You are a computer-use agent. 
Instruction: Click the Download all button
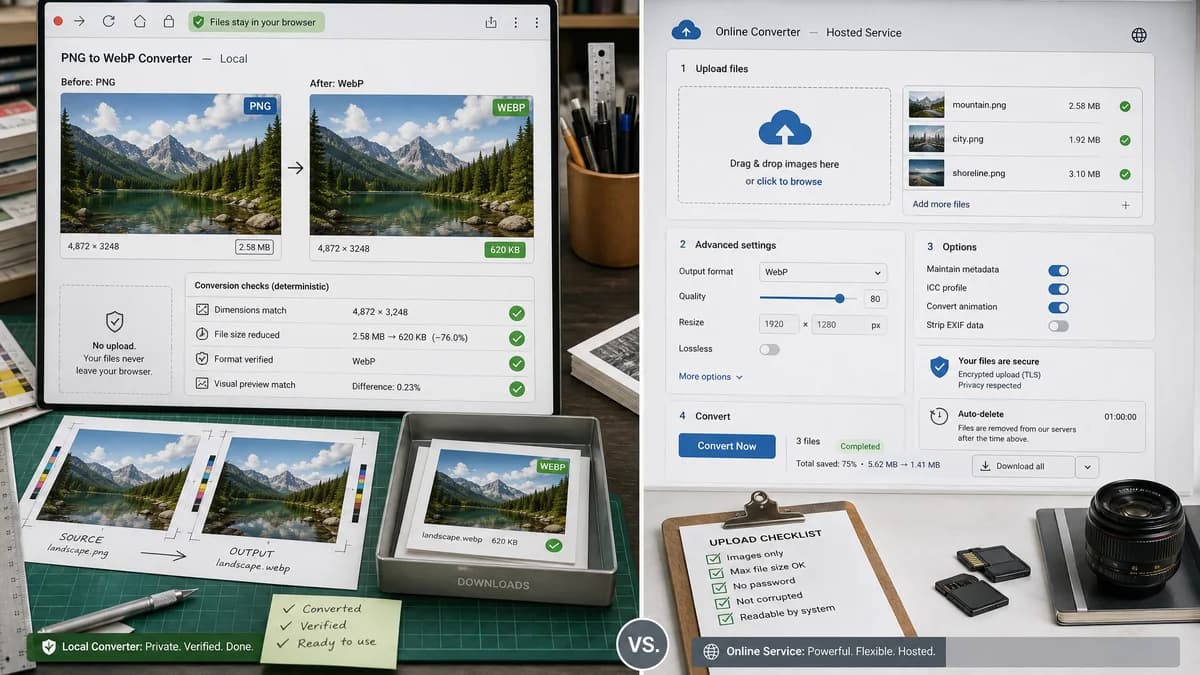coord(1023,466)
